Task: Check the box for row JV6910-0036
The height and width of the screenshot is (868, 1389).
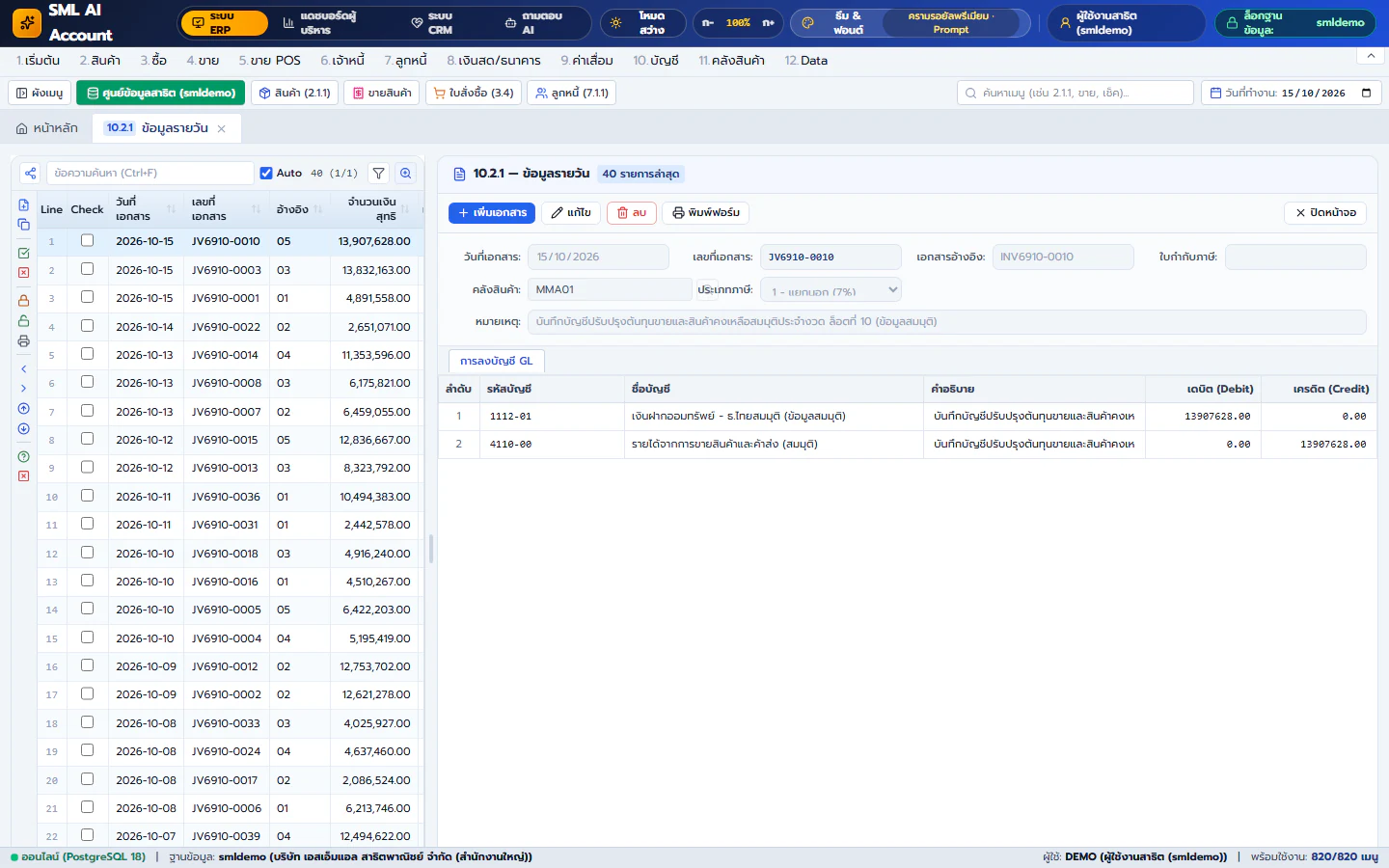Action: (87, 496)
